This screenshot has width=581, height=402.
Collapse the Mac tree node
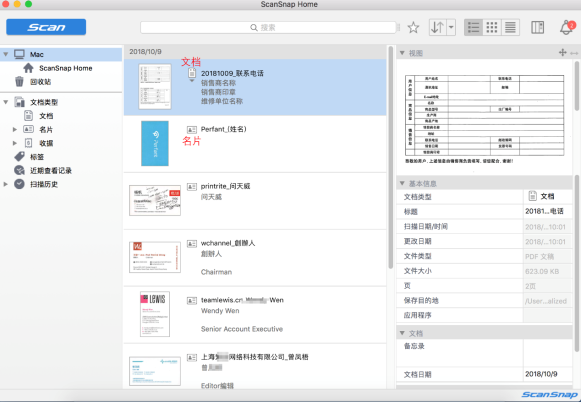(x=6, y=54)
